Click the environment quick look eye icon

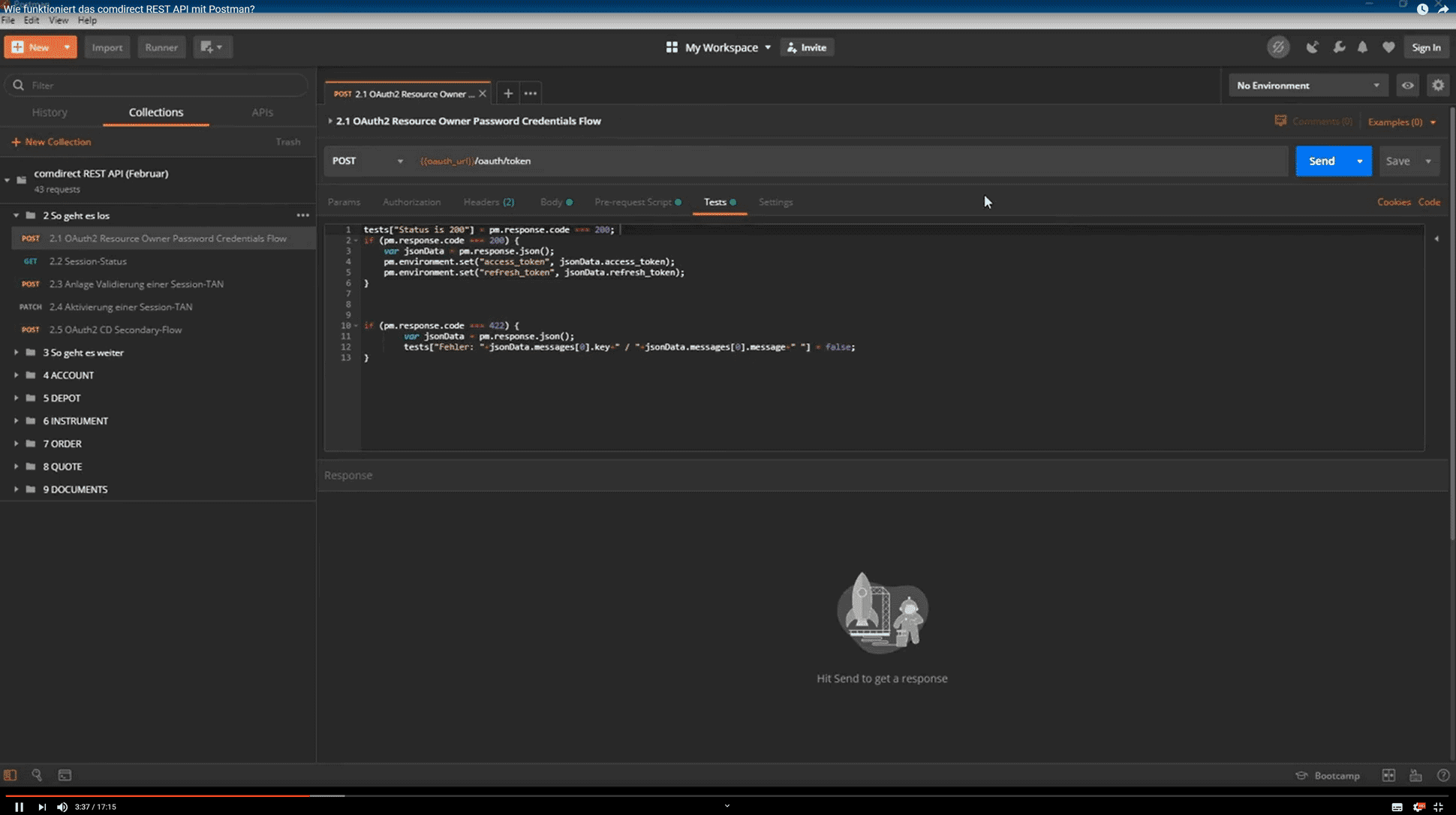[1408, 86]
